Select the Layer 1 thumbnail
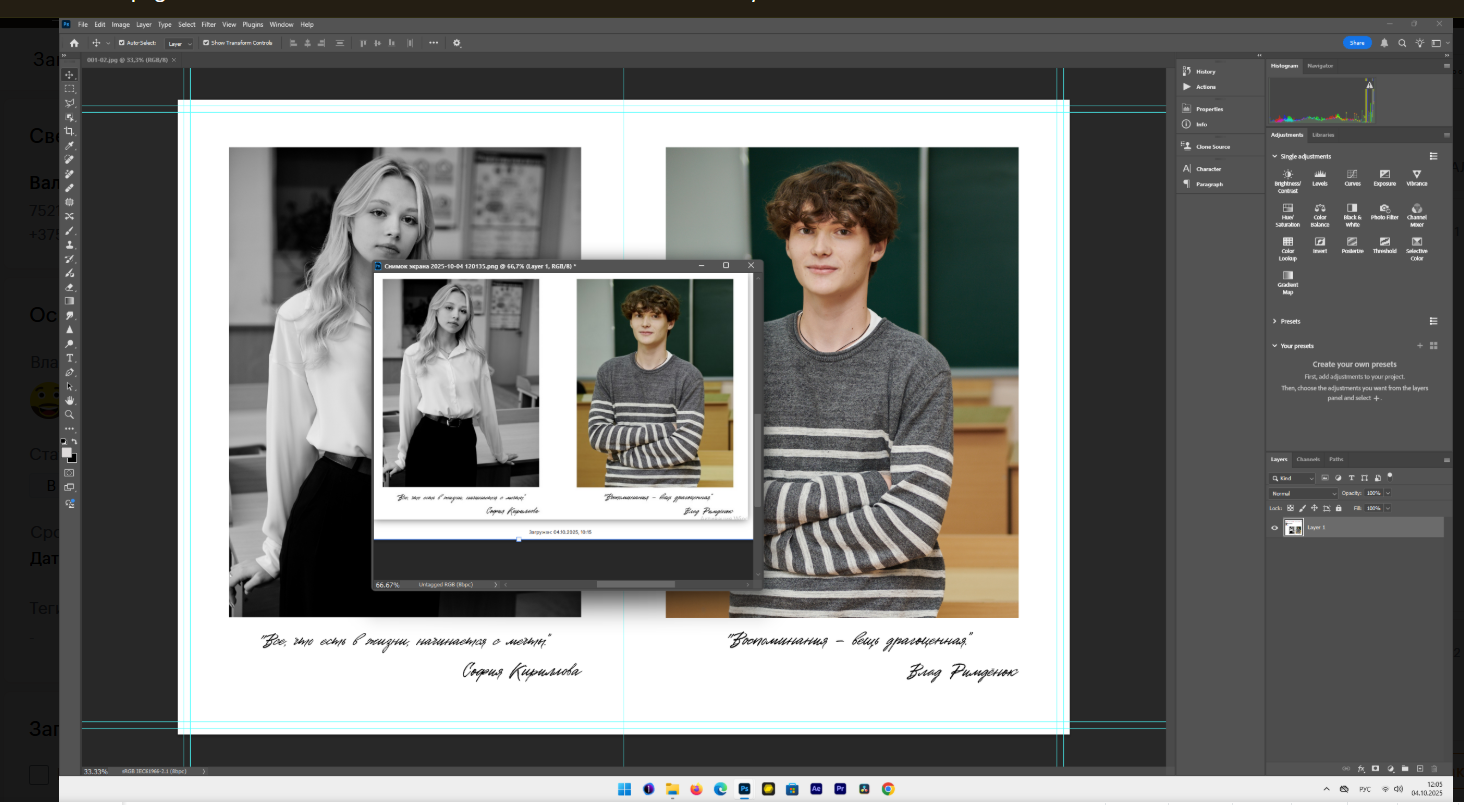The width and height of the screenshot is (1464, 805). point(1293,527)
